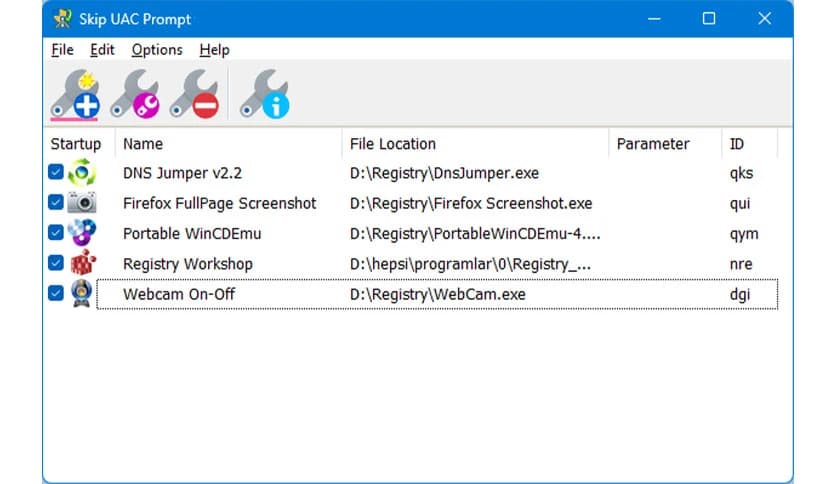Disable Registry Workshop startup checkbox
Screen dimensions: 836x484
click(55, 262)
